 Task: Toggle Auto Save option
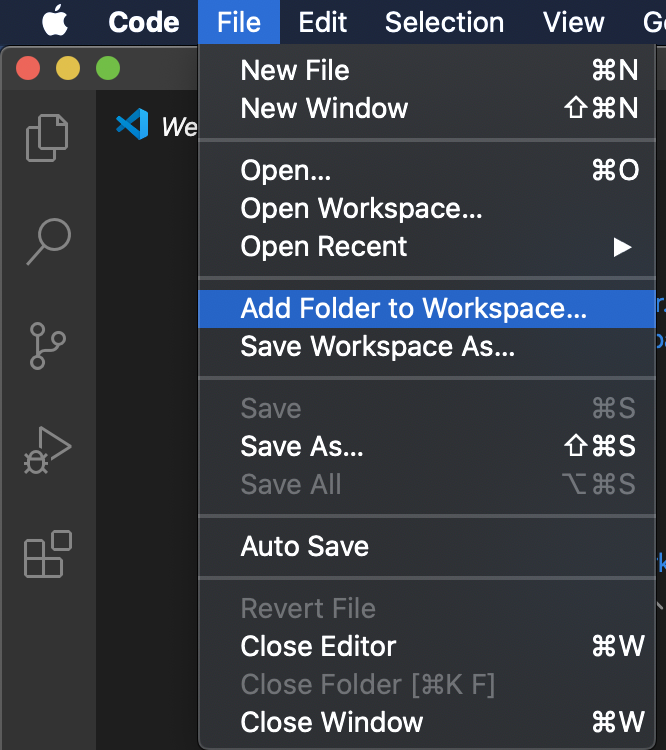click(x=427, y=546)
